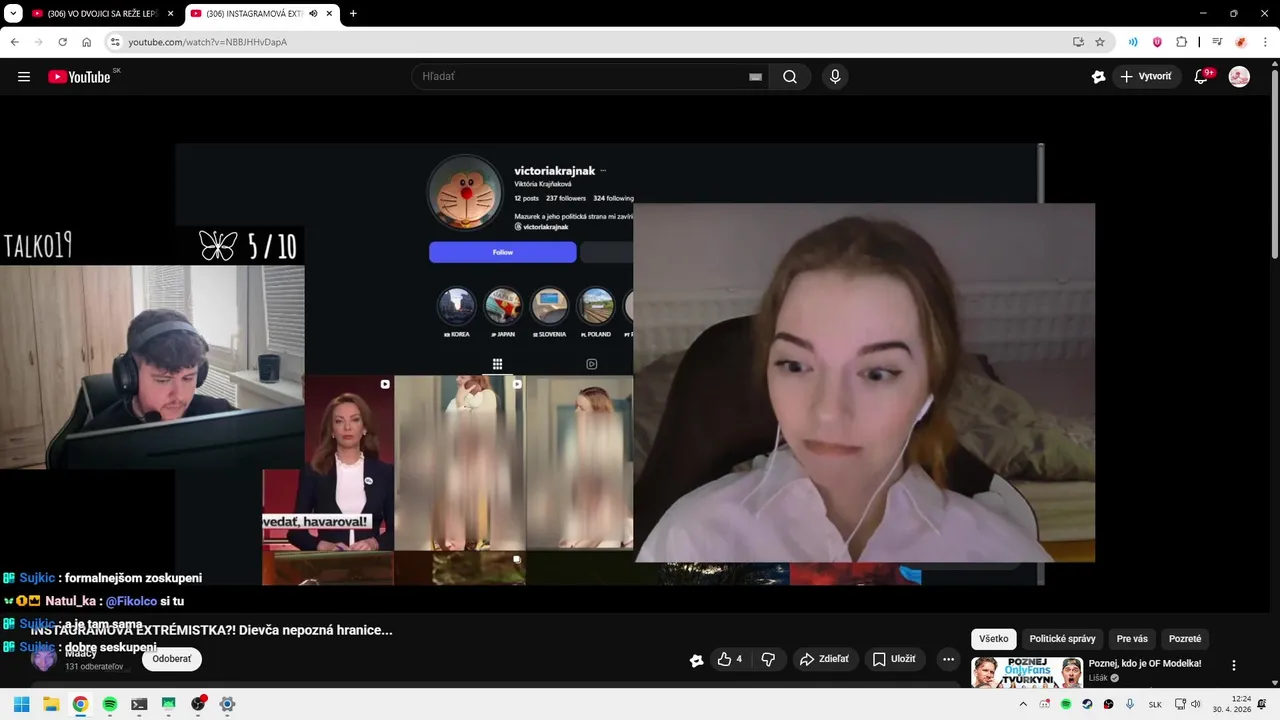Image resolution: width=1280 pixels, height=720 pixels.
Task: Switch to the VO DVOJICI SA REŽE LEPŠIE tab
Action: coord(103,13)
